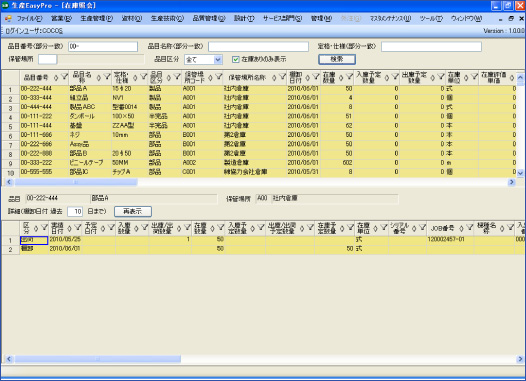The image size is (526, 381).
Task: Select the cell 00-333-444
Action: pyautogui.click(x=44, y=98)
